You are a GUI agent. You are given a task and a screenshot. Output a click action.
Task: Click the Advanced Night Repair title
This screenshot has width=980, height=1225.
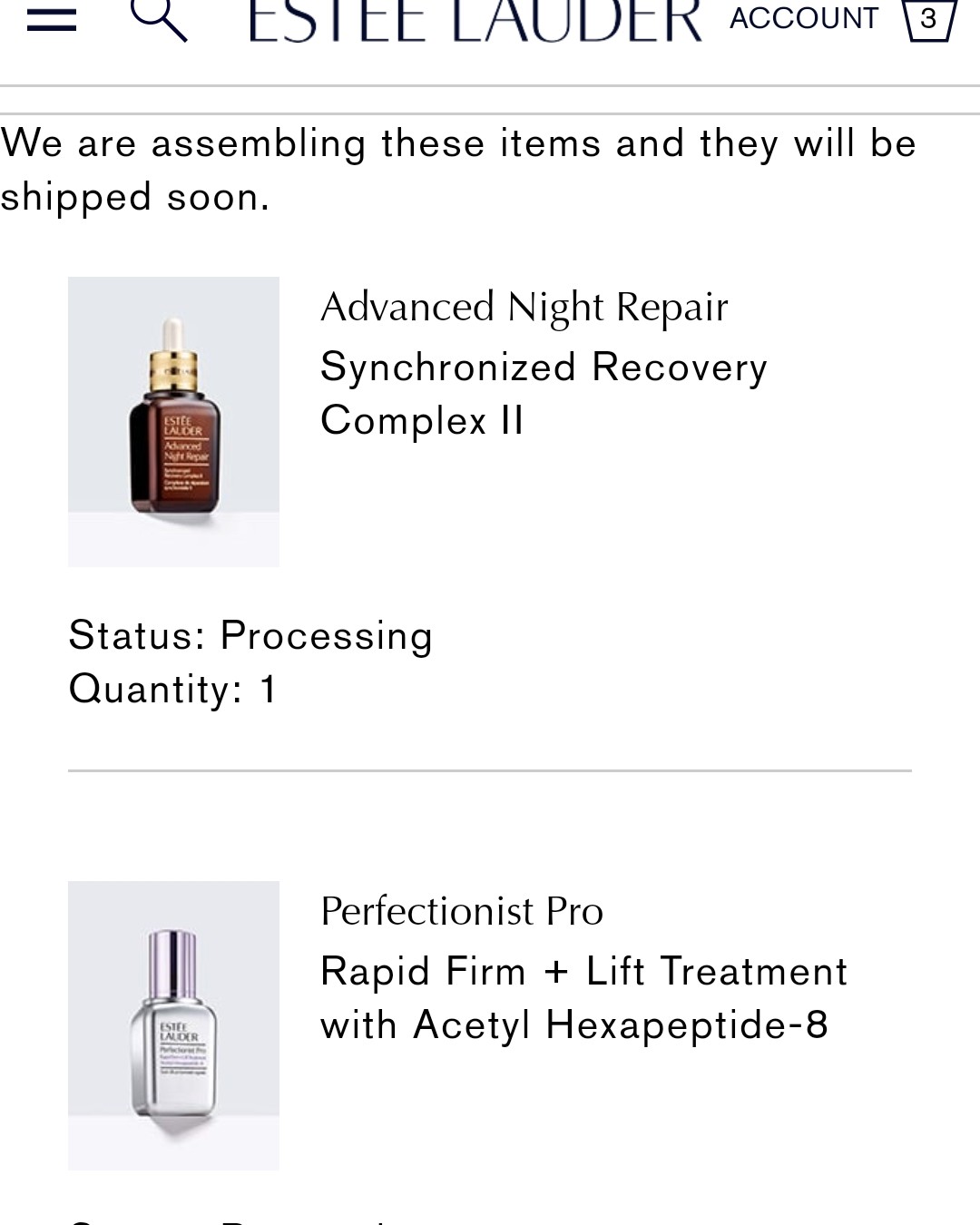click(x=524, y=308)
